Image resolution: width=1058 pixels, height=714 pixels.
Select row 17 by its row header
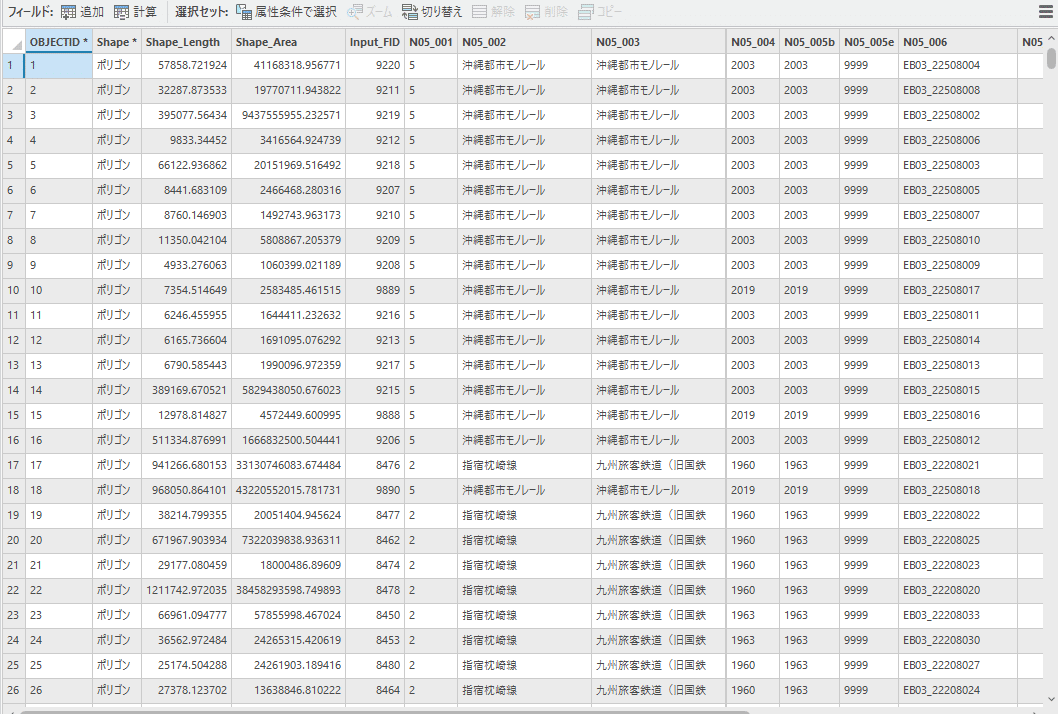[13, 465]
